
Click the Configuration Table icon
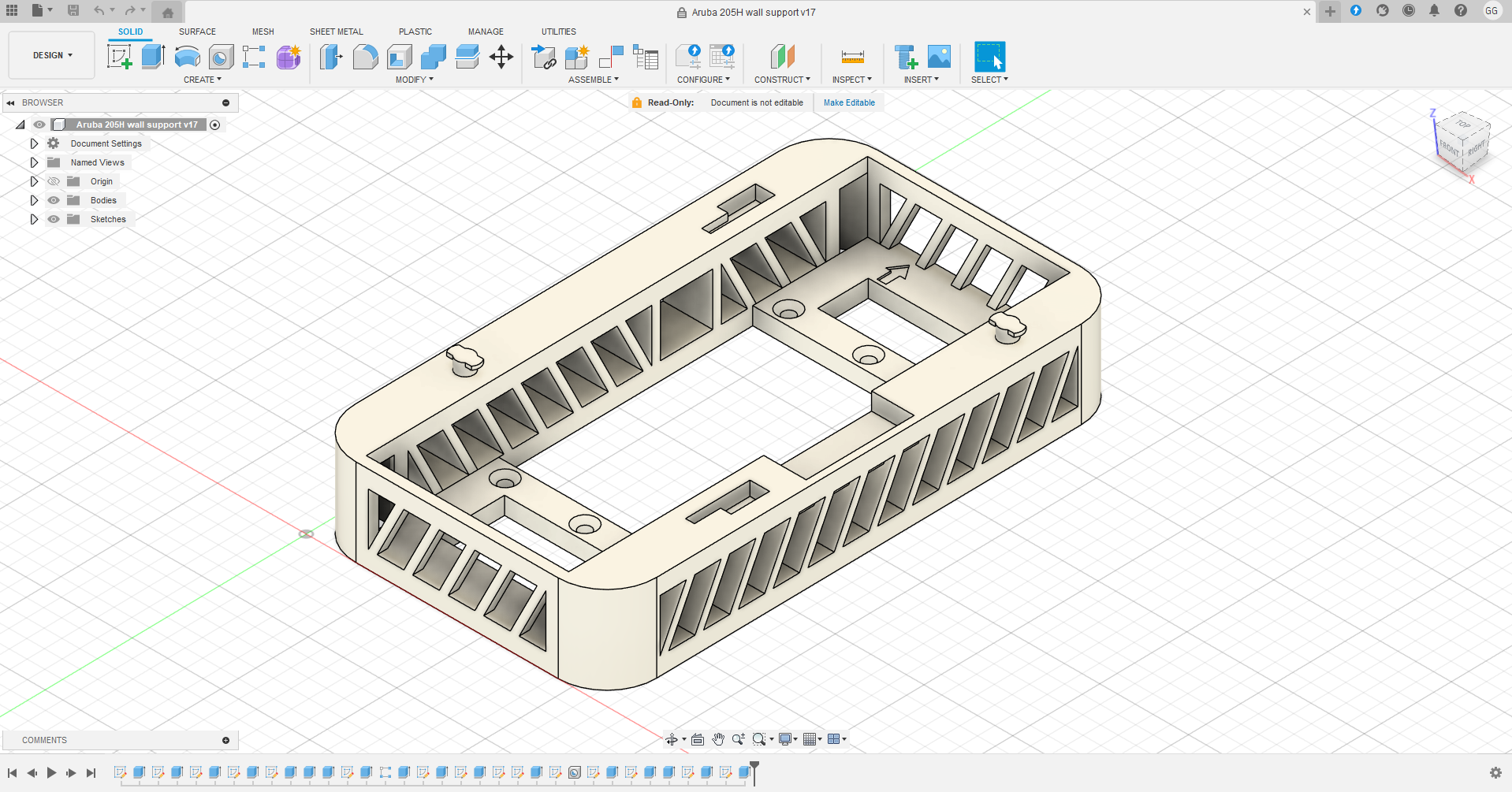click(x=722, y=57)
